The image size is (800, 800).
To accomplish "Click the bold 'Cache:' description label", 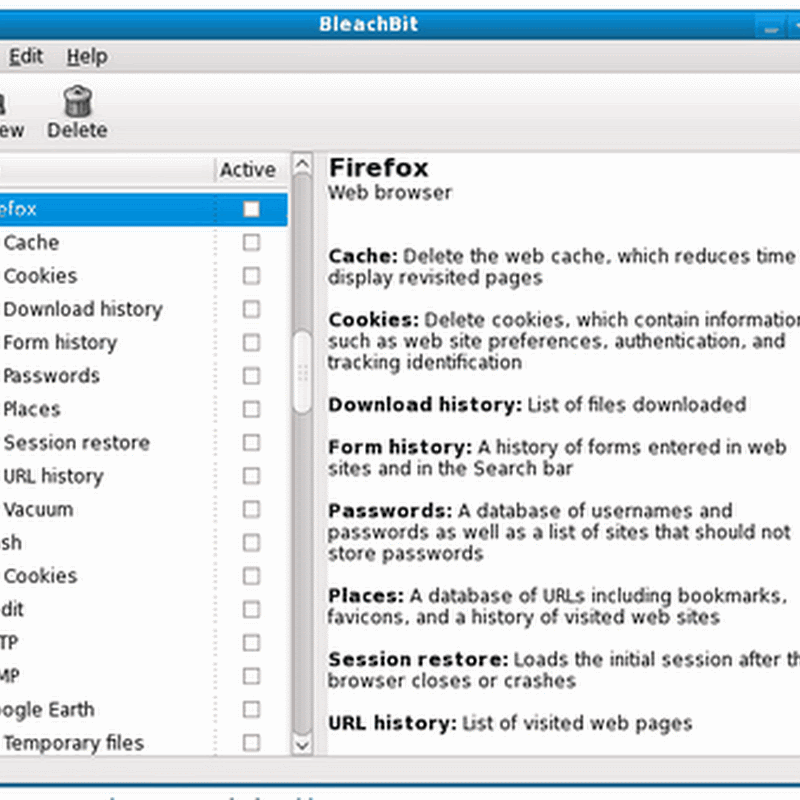I will tap(363, 256).
